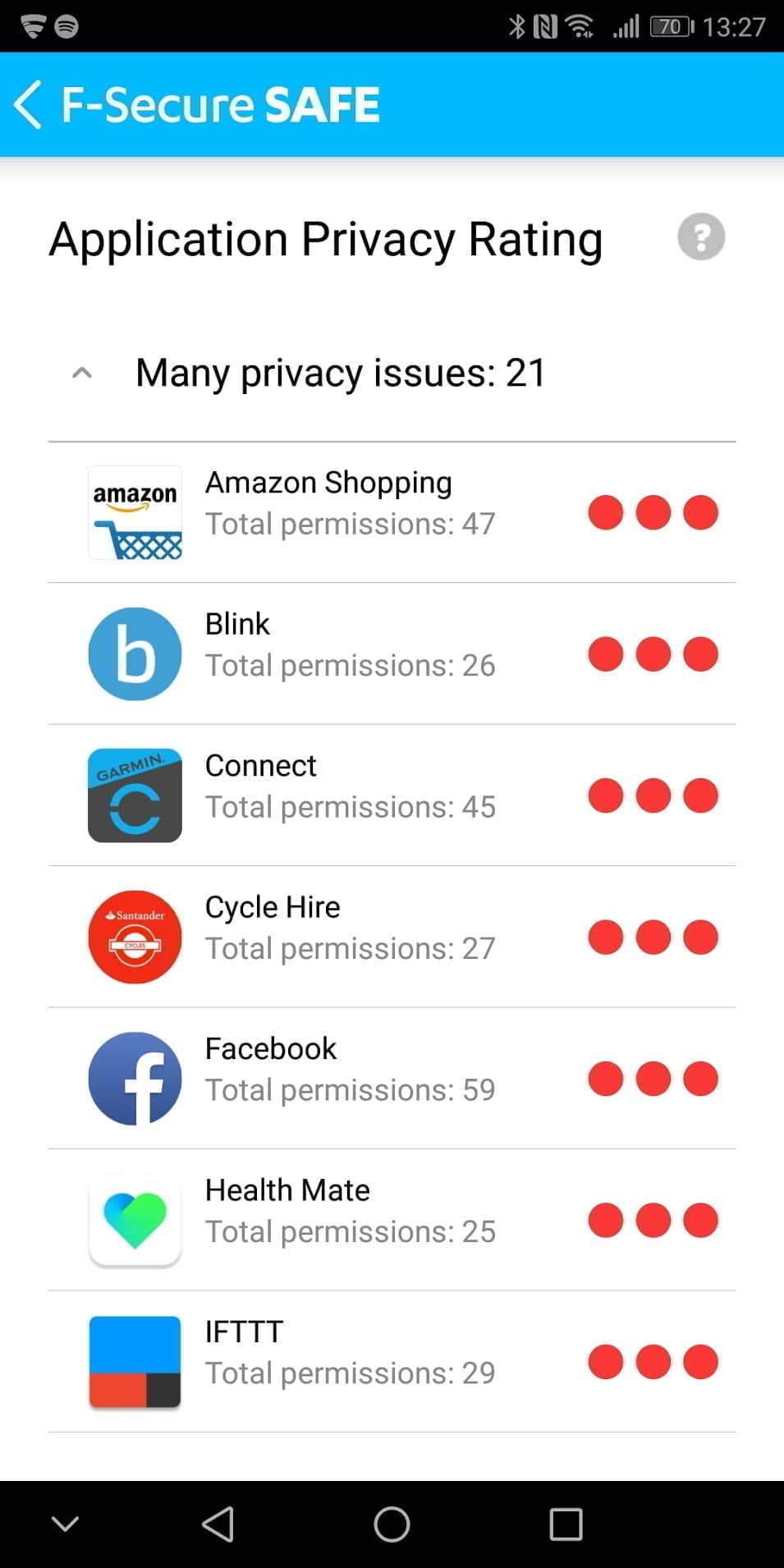The width and height of the screenshot is (784, 1568).
Task: Tap the Garmin Connect app icon
Action: coord(135,795)
